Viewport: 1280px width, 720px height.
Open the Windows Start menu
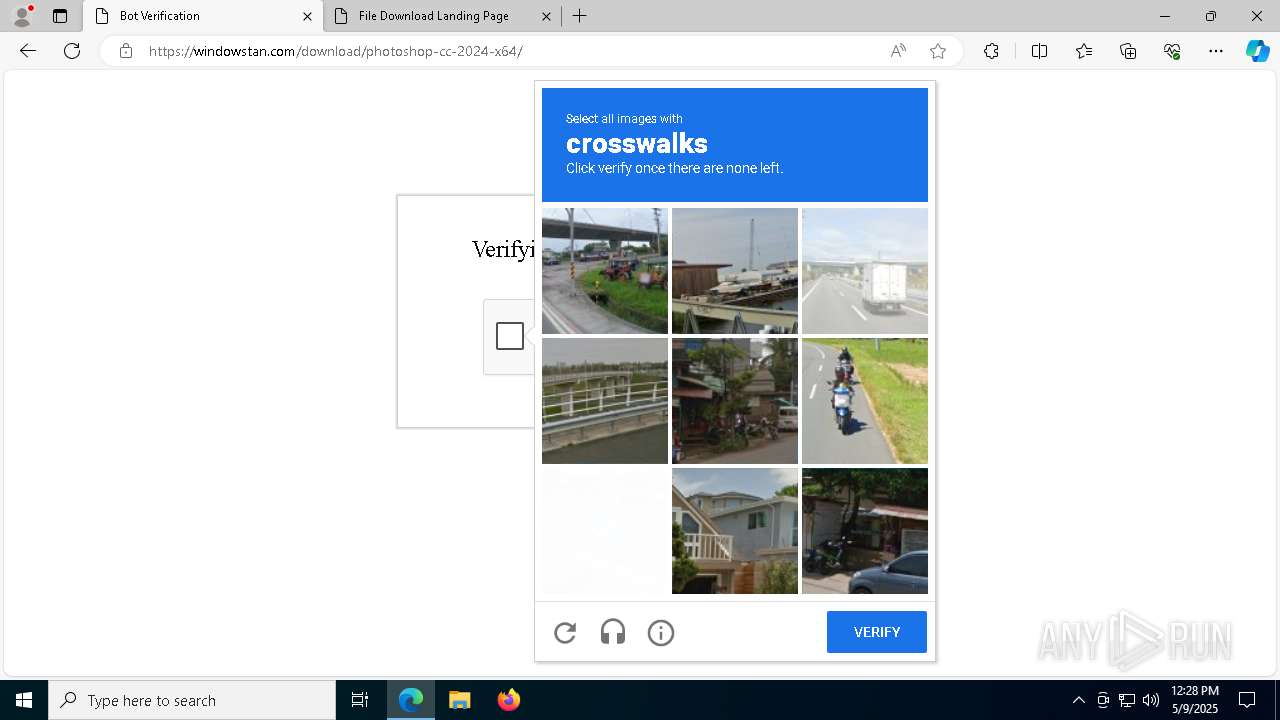click(24, 700)
